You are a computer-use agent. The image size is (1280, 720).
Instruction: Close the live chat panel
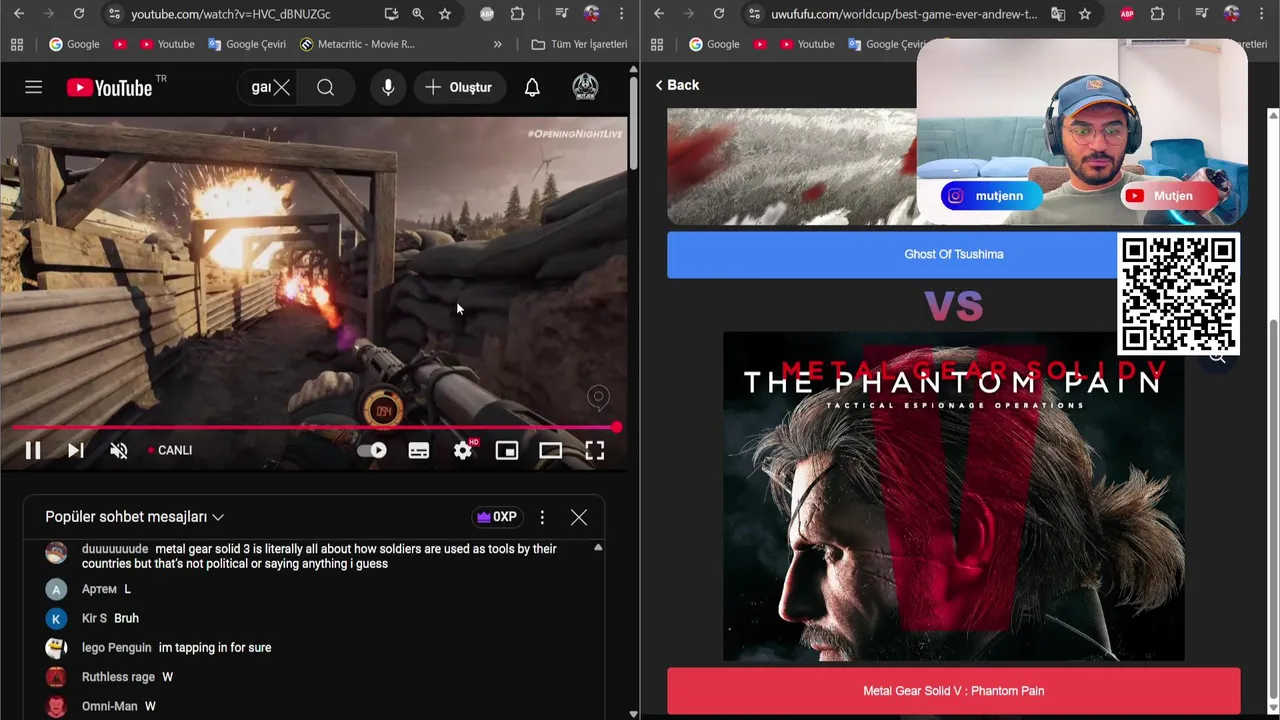click(x=579, y=517)
